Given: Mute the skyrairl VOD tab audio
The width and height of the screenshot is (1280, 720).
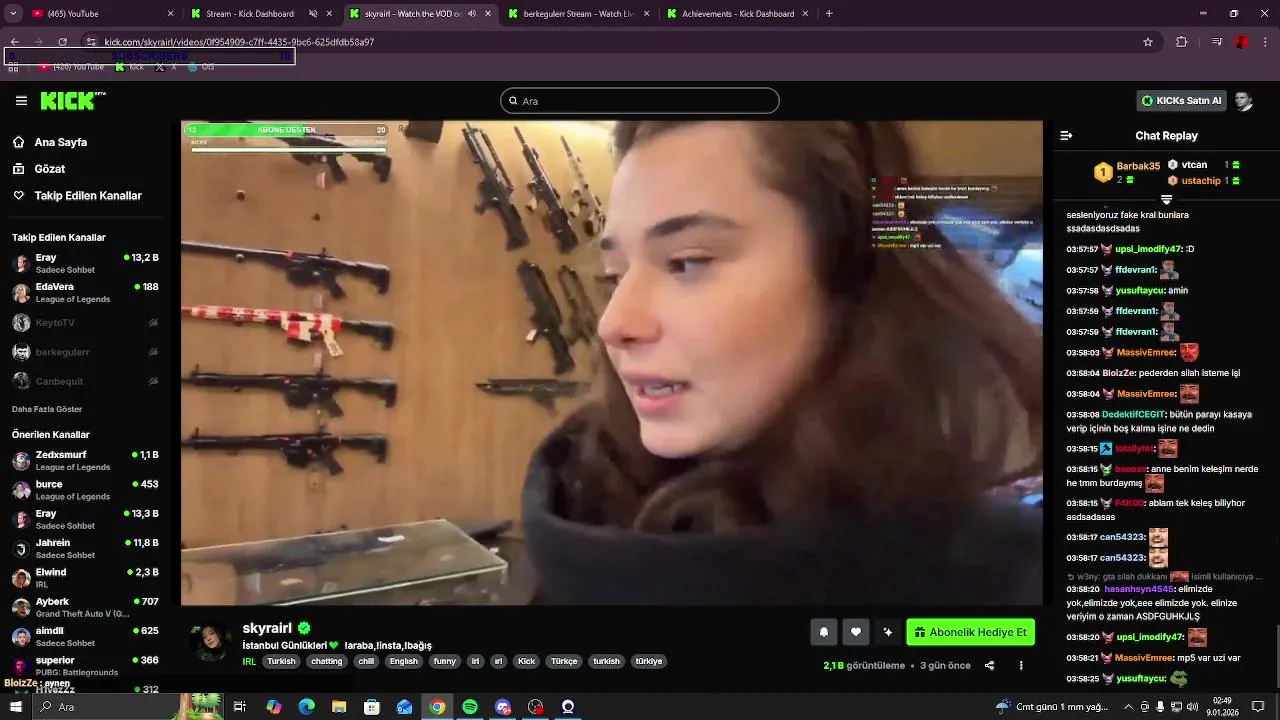Looking at the screenshot, I should (x=472, y=14).
